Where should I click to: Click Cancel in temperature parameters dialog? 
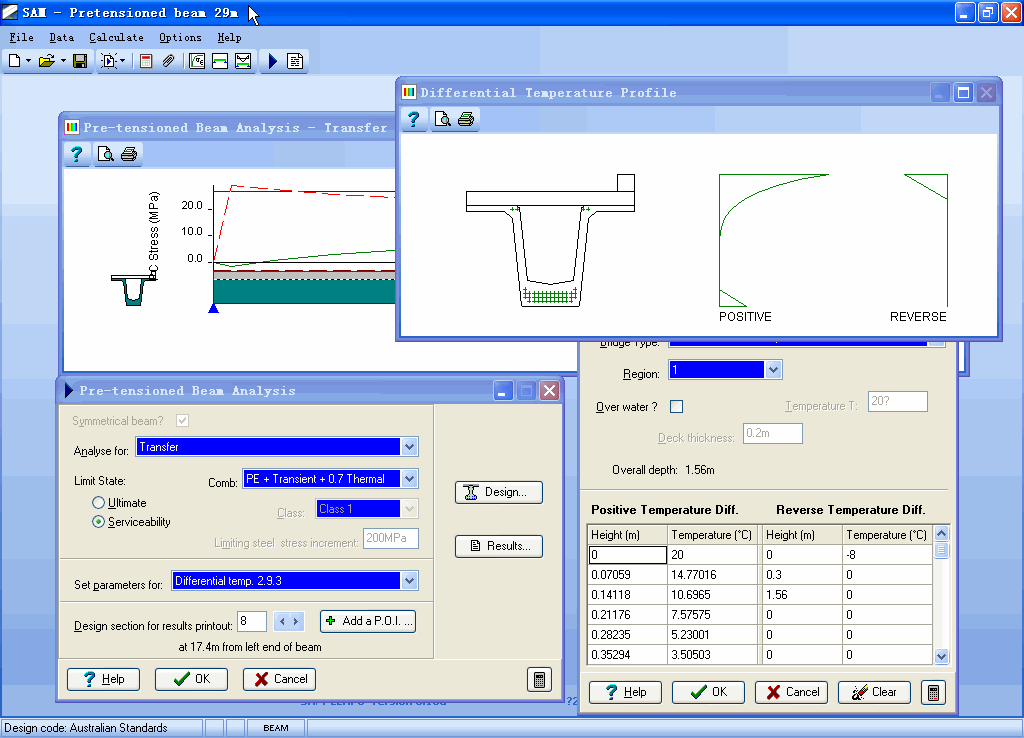(x=792, y=692)
